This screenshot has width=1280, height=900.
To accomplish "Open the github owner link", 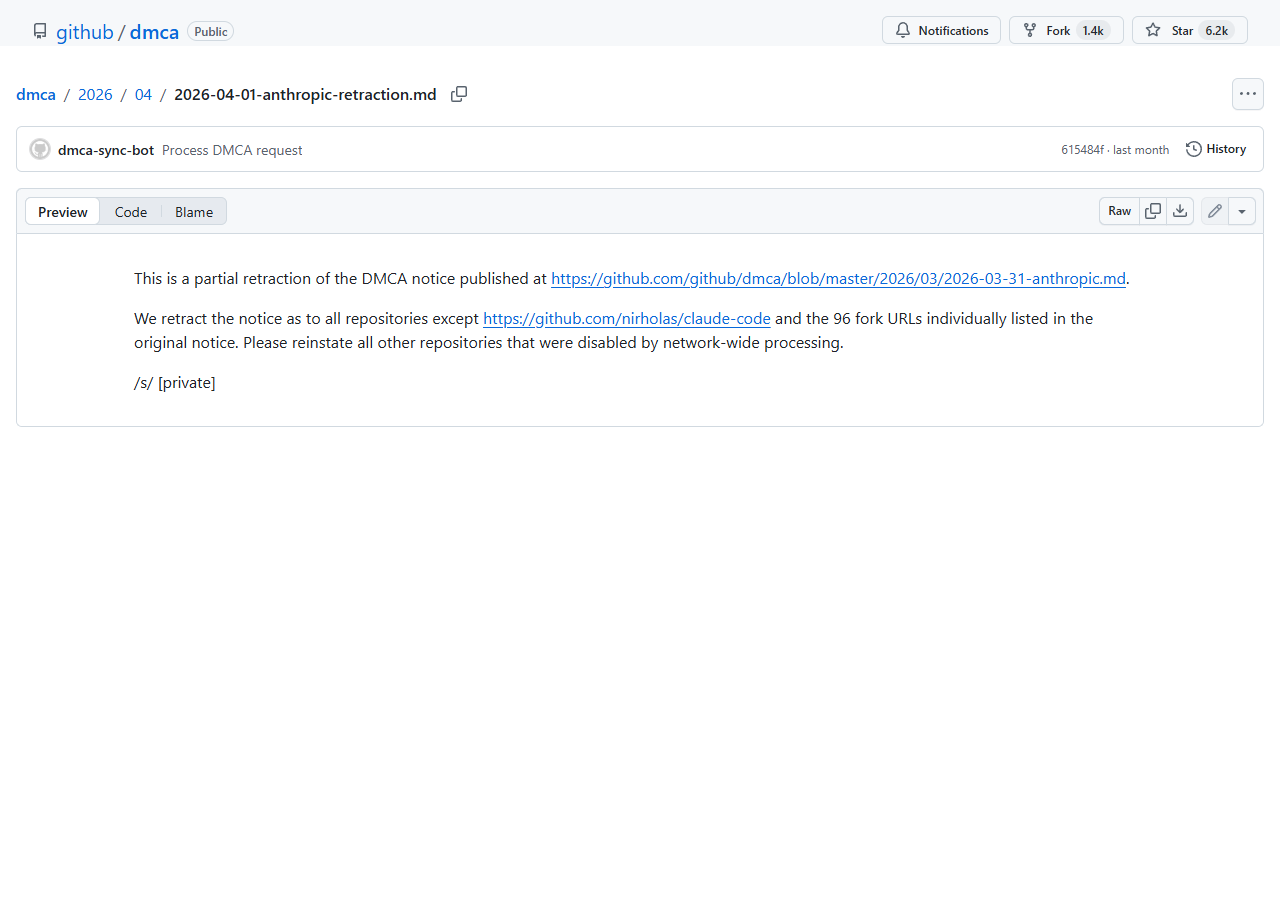I will click(85, 32).
